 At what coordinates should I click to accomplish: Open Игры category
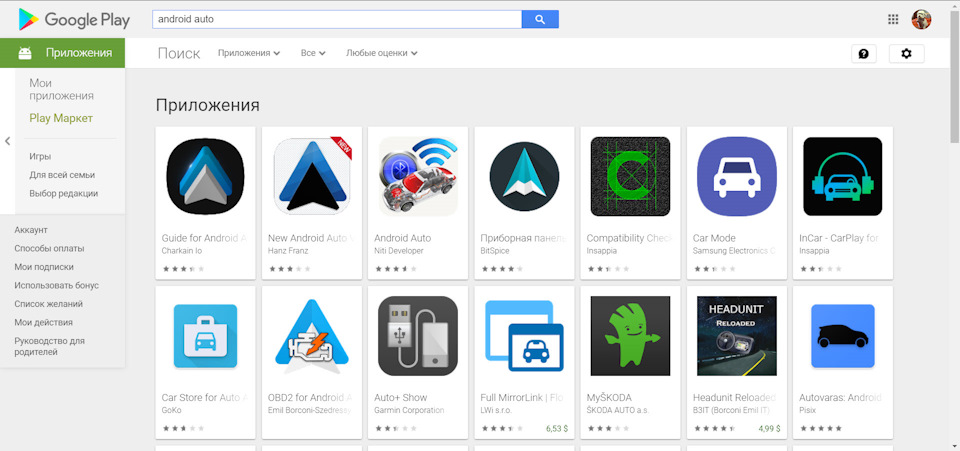(x=40, y=157)
